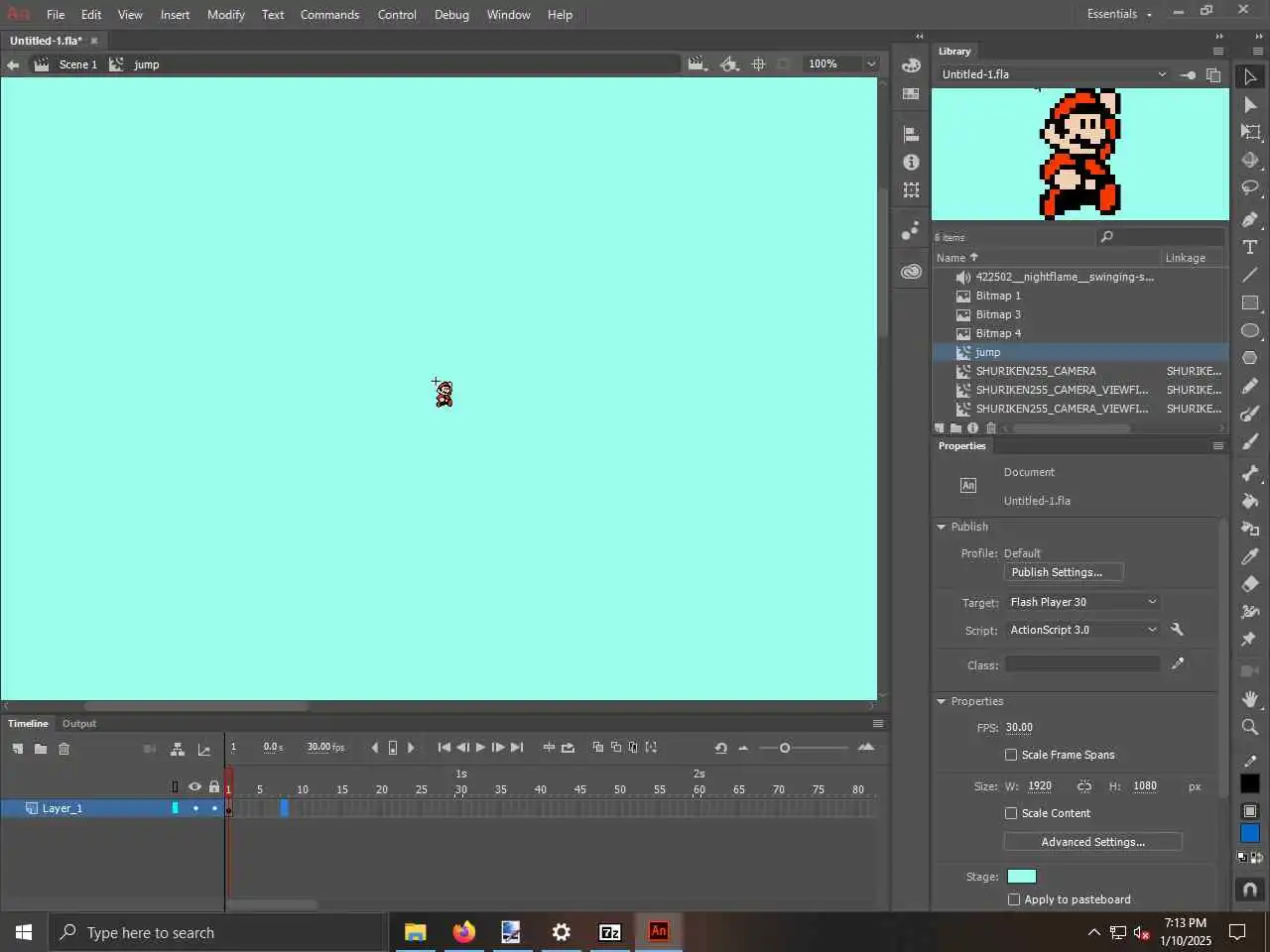The width and height of the screenshot is (1270, 952).
Task: Open the Window menu
Action: [x=508, y=15]
